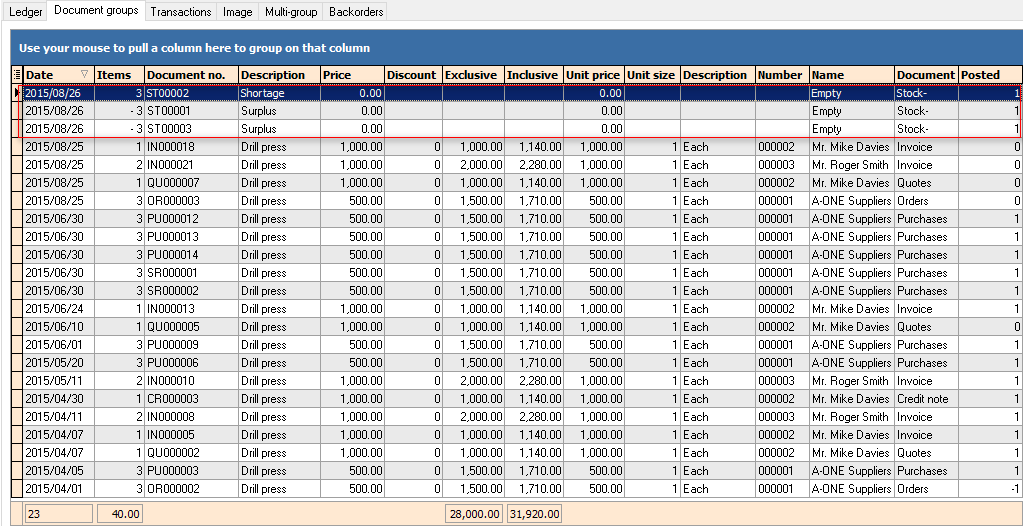1023x526 pixels.
Task: Go to the Multi-group tab
Action: (x=290, y=12)
